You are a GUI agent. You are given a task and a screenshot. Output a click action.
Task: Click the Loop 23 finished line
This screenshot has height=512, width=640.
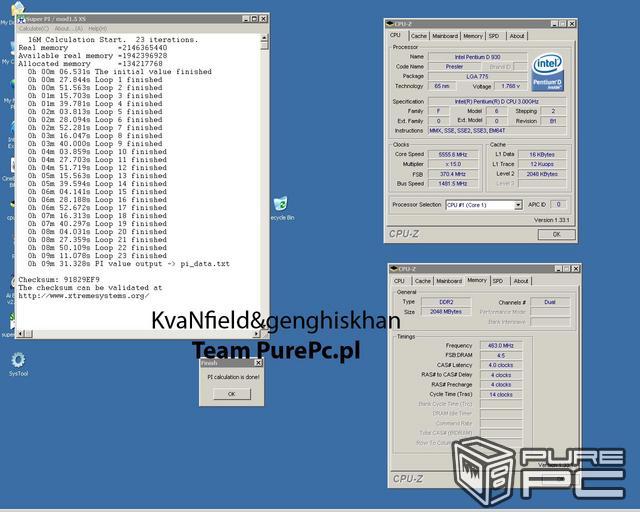click(97, 256)
